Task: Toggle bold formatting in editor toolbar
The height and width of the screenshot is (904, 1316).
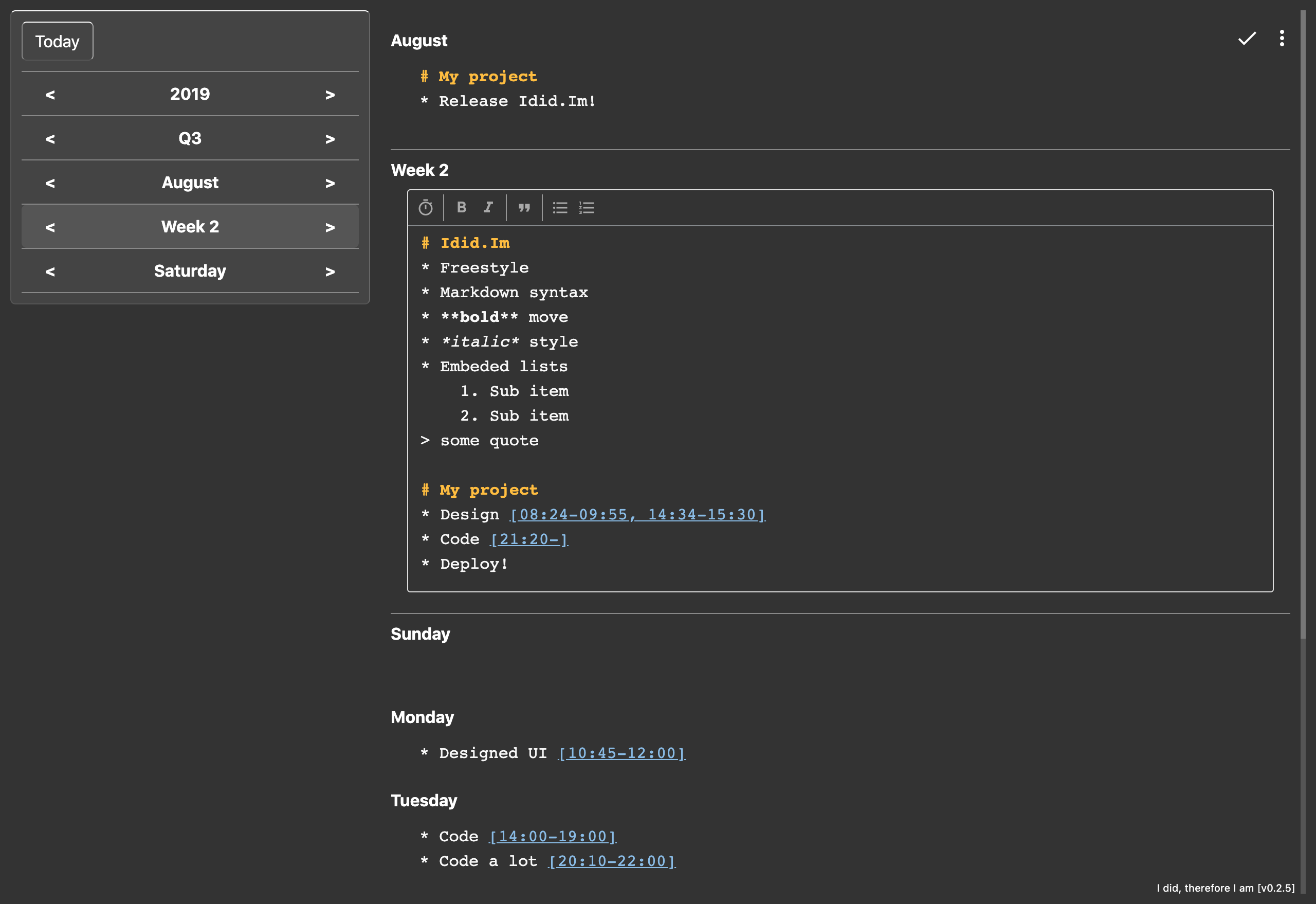Action: click(462, 207)
